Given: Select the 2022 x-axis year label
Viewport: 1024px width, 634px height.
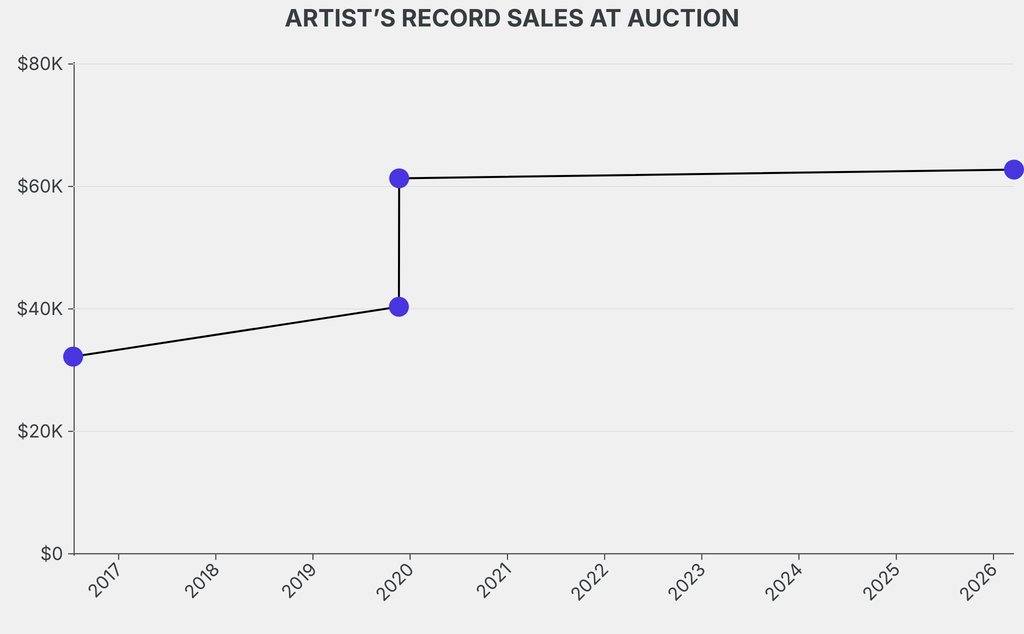Looking at the screenshot, I should [x=589, y=580].
